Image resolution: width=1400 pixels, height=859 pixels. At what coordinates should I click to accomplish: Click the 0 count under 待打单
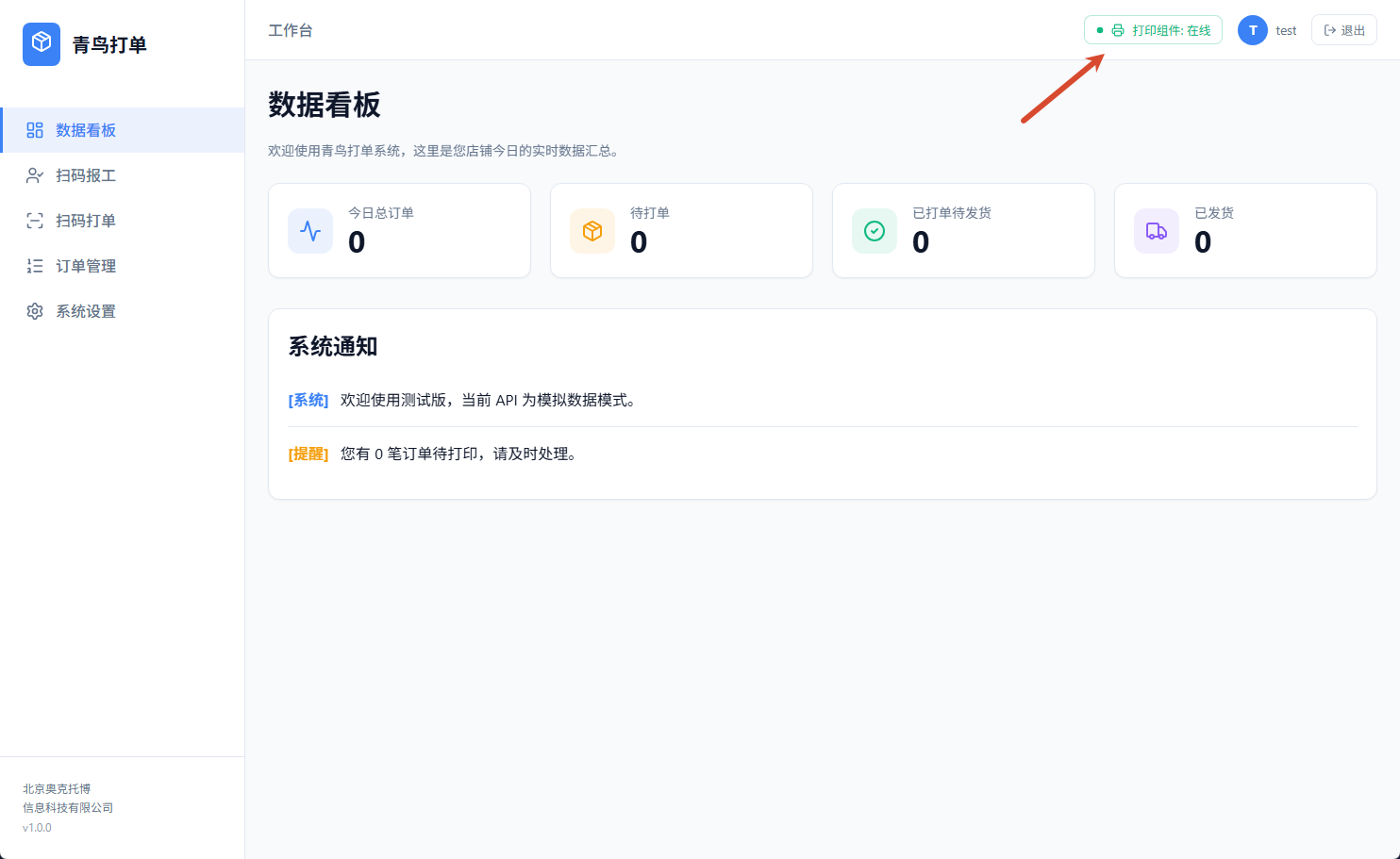tap(639, 242)
